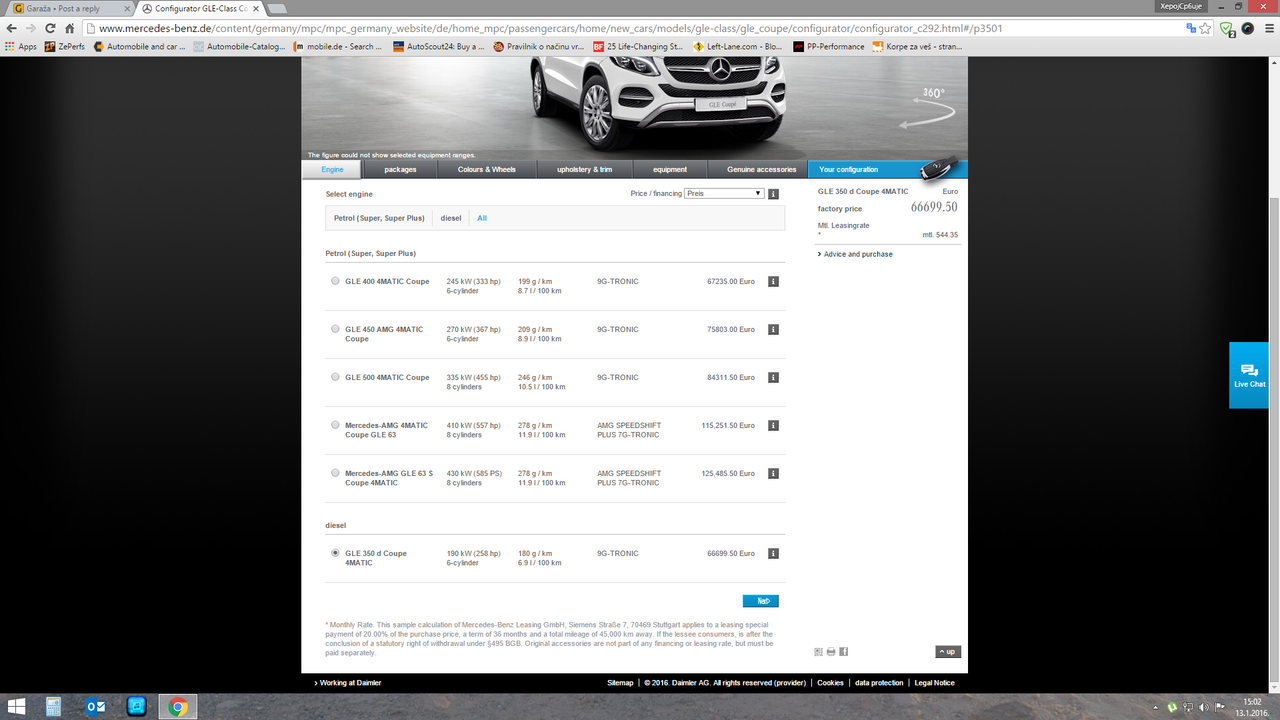Click Chrome icon in the taskbar
The height and width of the screenshot is (720, 1280).
178,707
